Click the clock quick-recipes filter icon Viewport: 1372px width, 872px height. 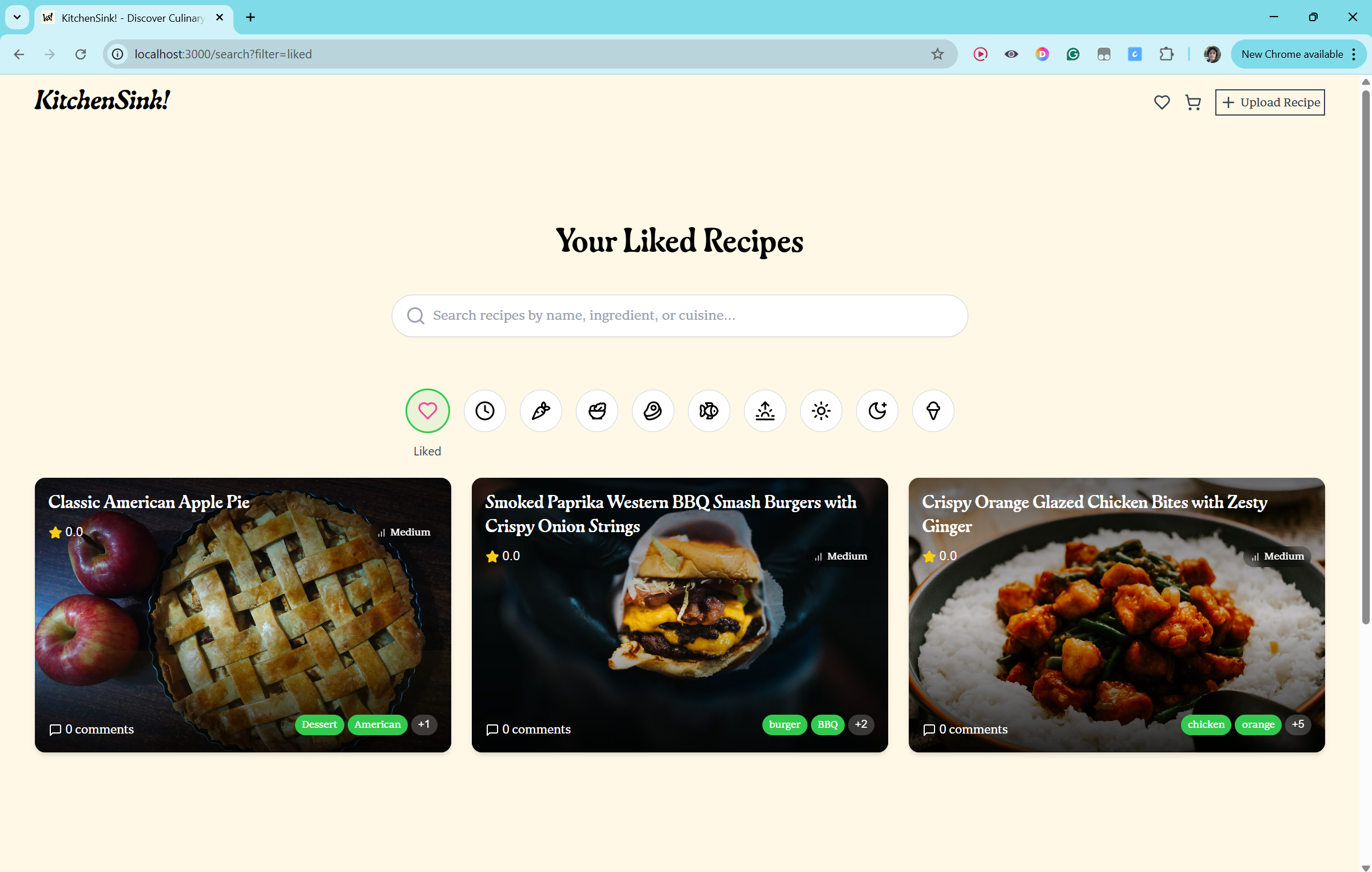click(484, 410)
